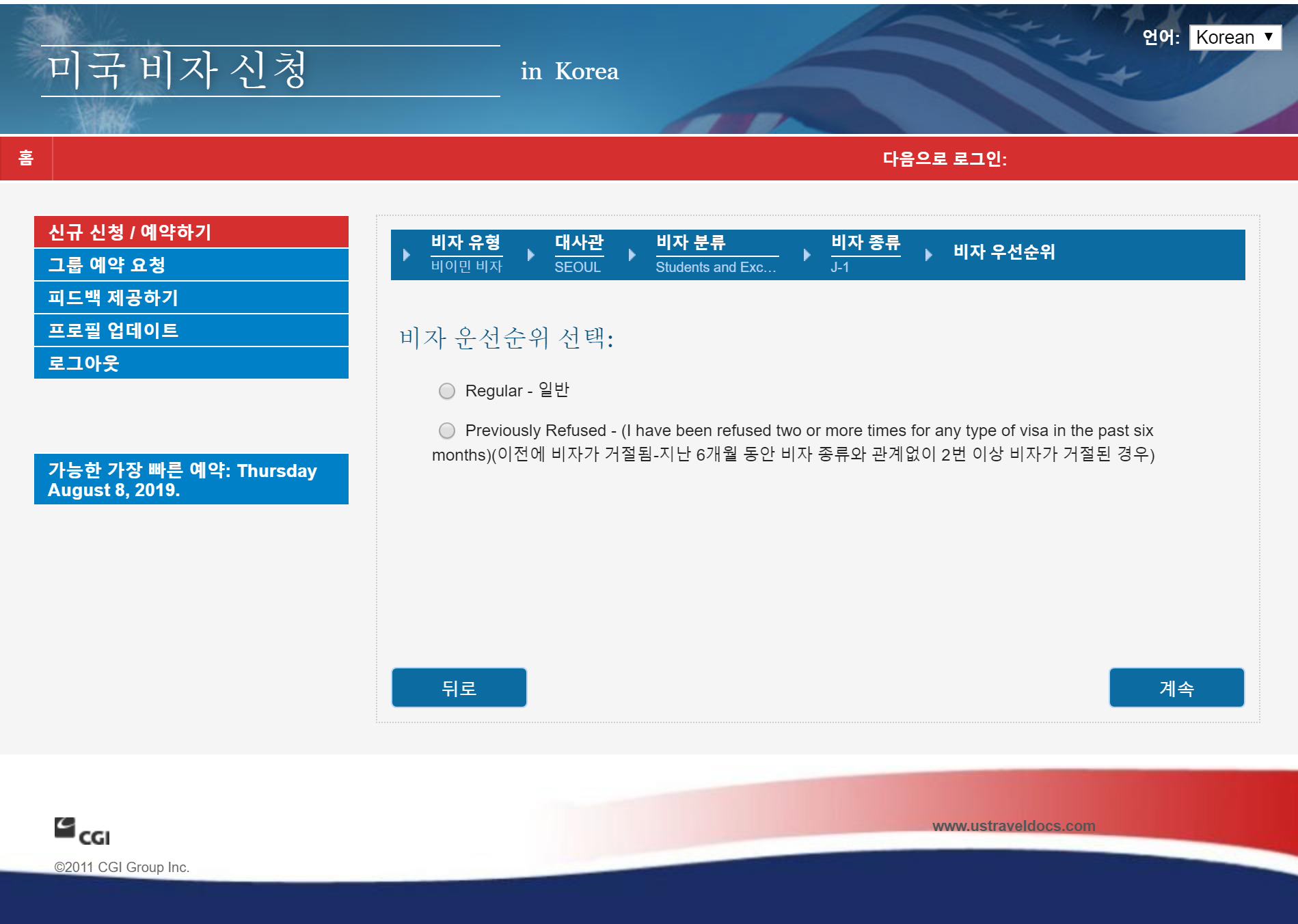Image resolution: width=1298 pixels, height=924 pixels.
Task: Open the www.ustraveldocs.com link
Action: (x=1014, y=826)
